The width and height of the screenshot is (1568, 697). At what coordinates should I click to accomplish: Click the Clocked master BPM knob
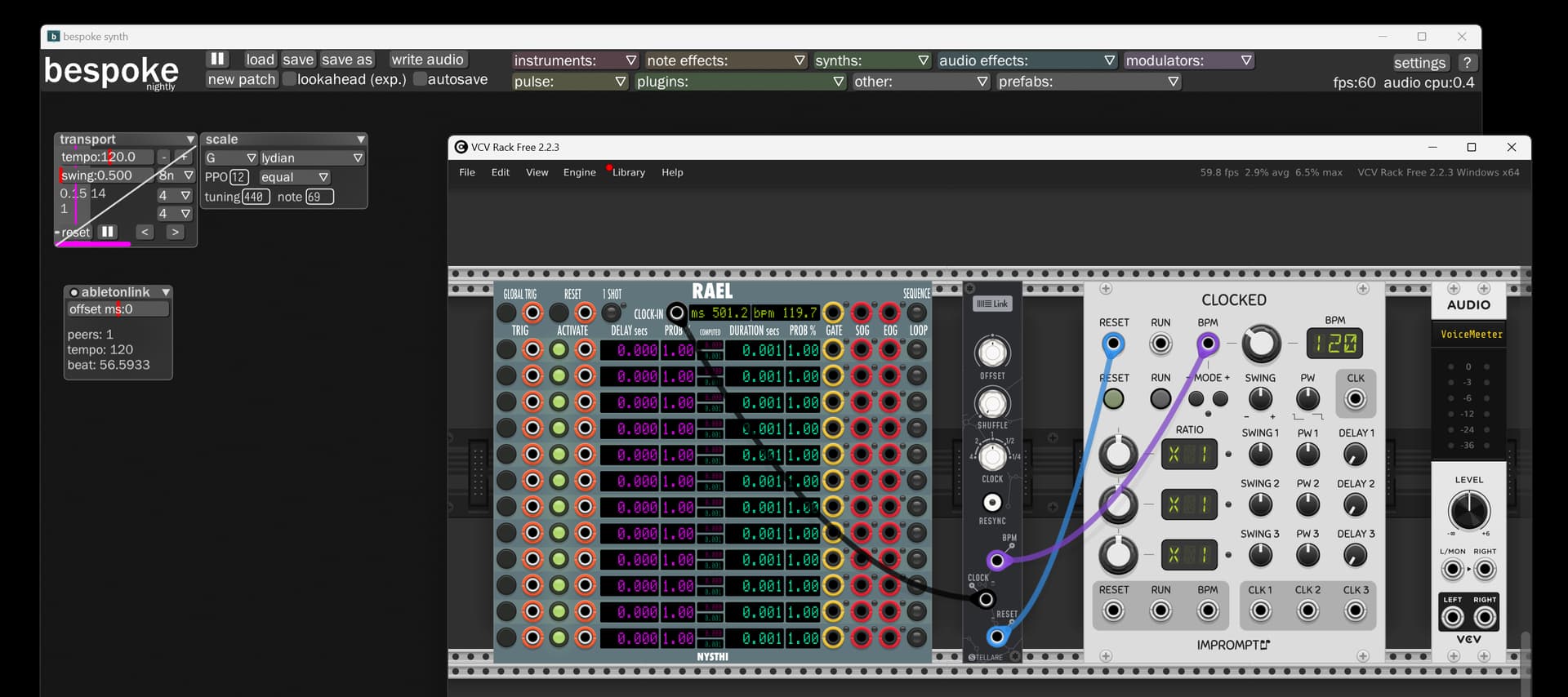(1261, 344)
